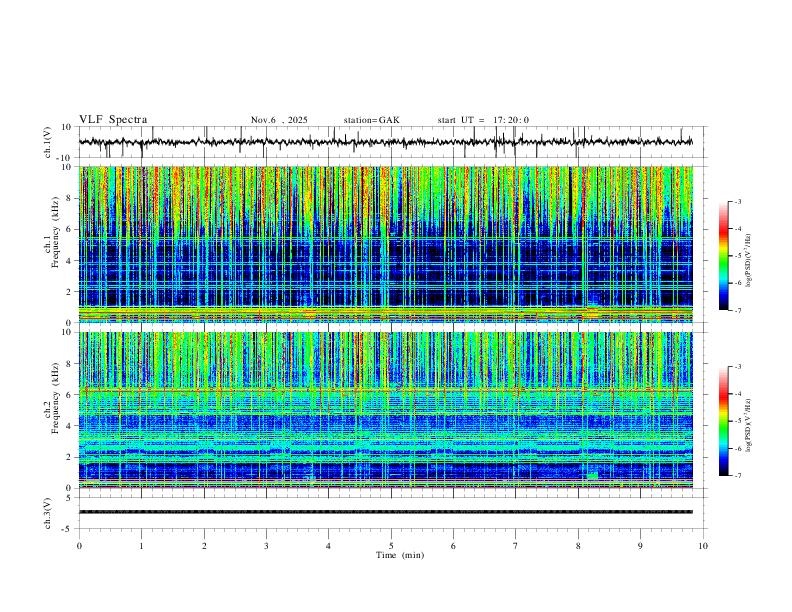Click the upper PSD color bar
The image size is (792, 612).
[723, 256]
